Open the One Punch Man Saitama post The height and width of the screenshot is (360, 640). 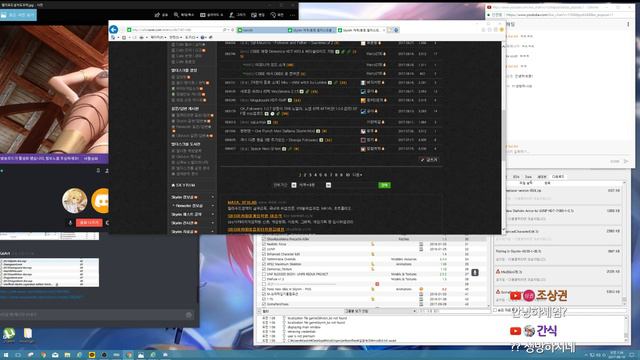click(x=278, y=131)
